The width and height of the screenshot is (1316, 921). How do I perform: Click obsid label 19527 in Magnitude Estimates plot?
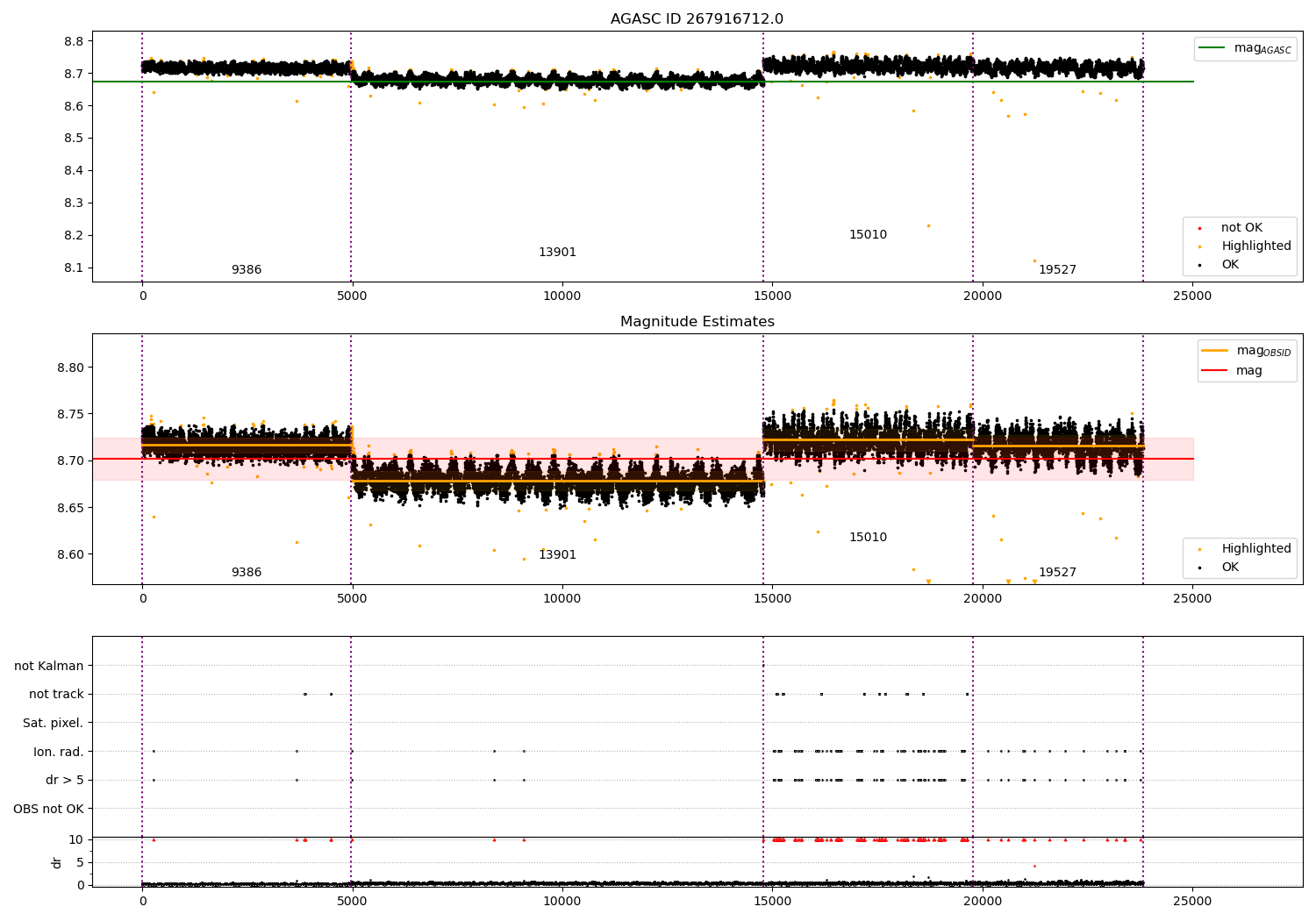point(1057,573)
